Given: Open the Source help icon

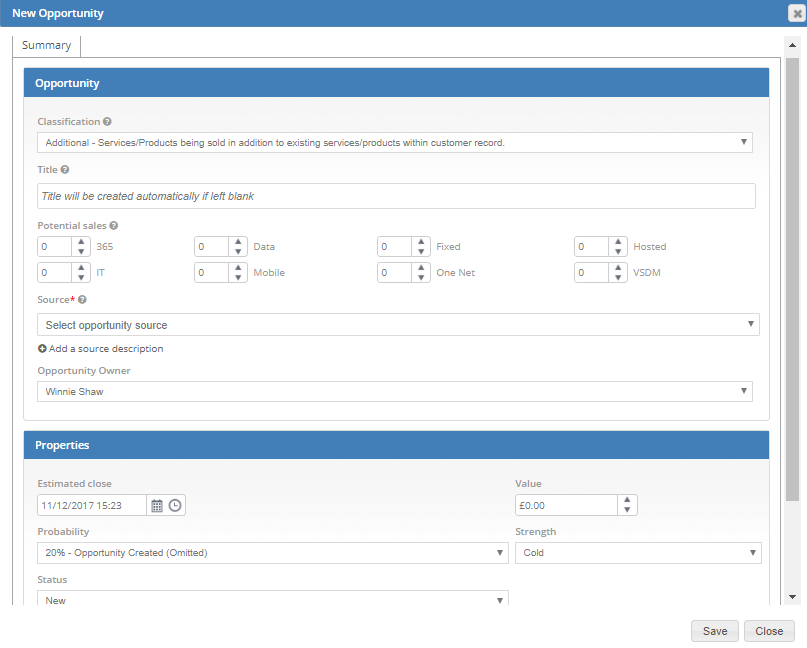Looking at the screenshot, I should click(x=82, y=300).
